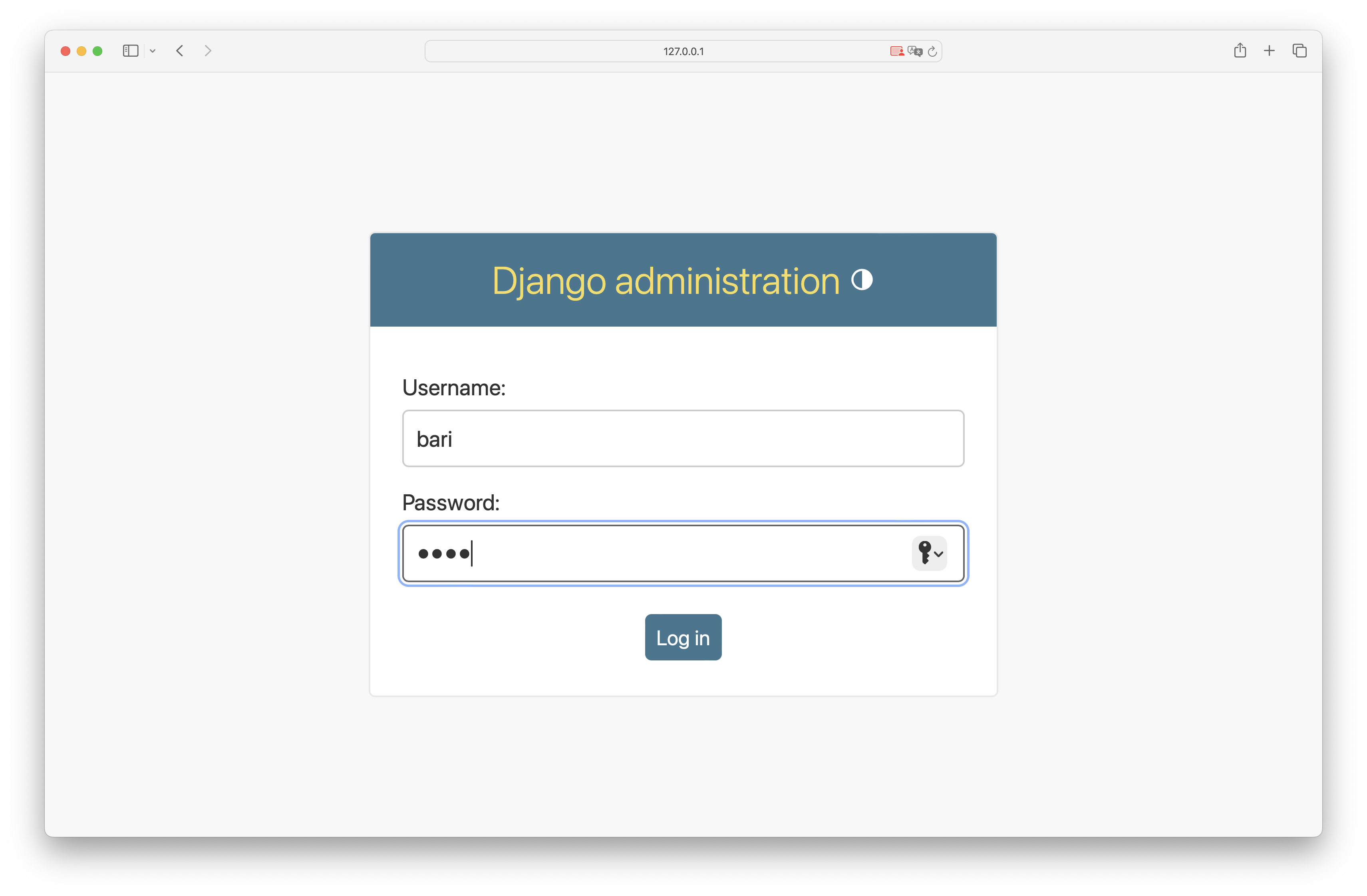Expand the sidebar tab group chevron
Image resolution: width=1367 pixels, height=896 pixels.
153,51
